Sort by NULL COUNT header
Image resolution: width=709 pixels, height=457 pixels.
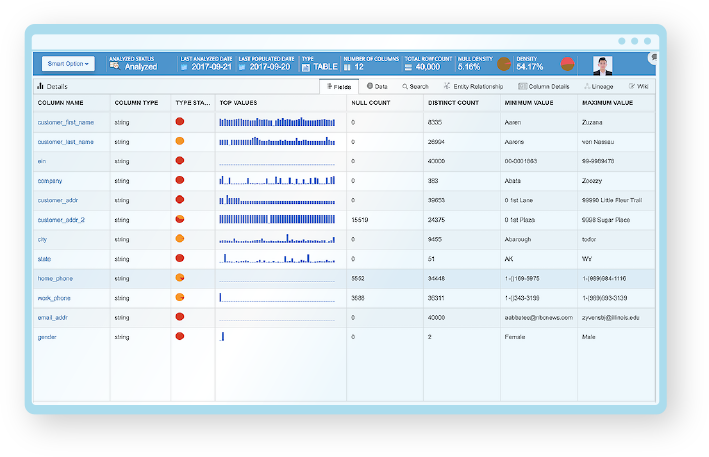coord(371,103)
